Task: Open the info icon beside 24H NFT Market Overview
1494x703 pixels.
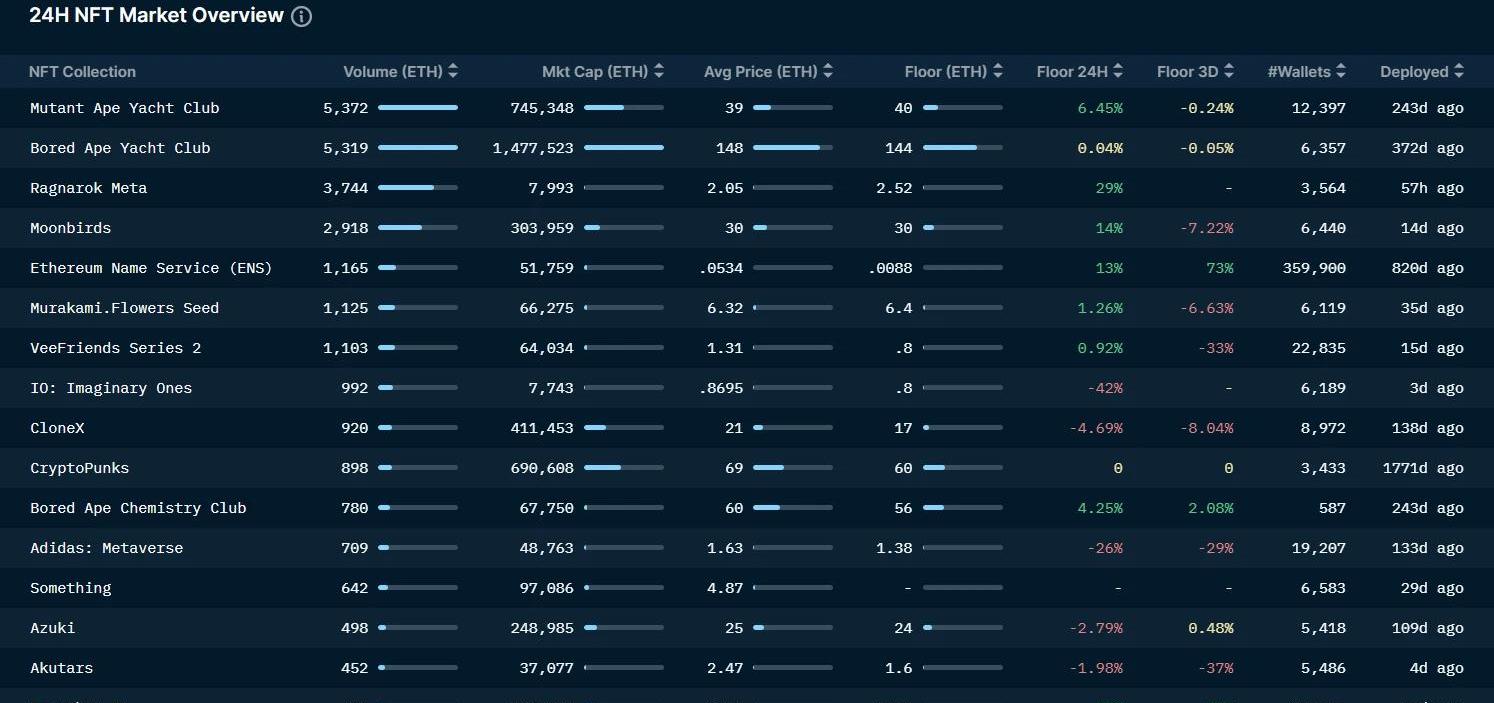Action: coord(301,17)
